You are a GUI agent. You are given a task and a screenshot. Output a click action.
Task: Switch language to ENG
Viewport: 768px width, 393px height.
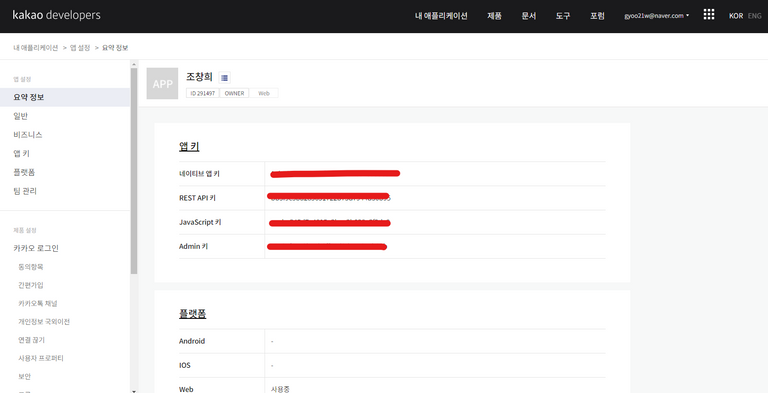coord(755,16)
